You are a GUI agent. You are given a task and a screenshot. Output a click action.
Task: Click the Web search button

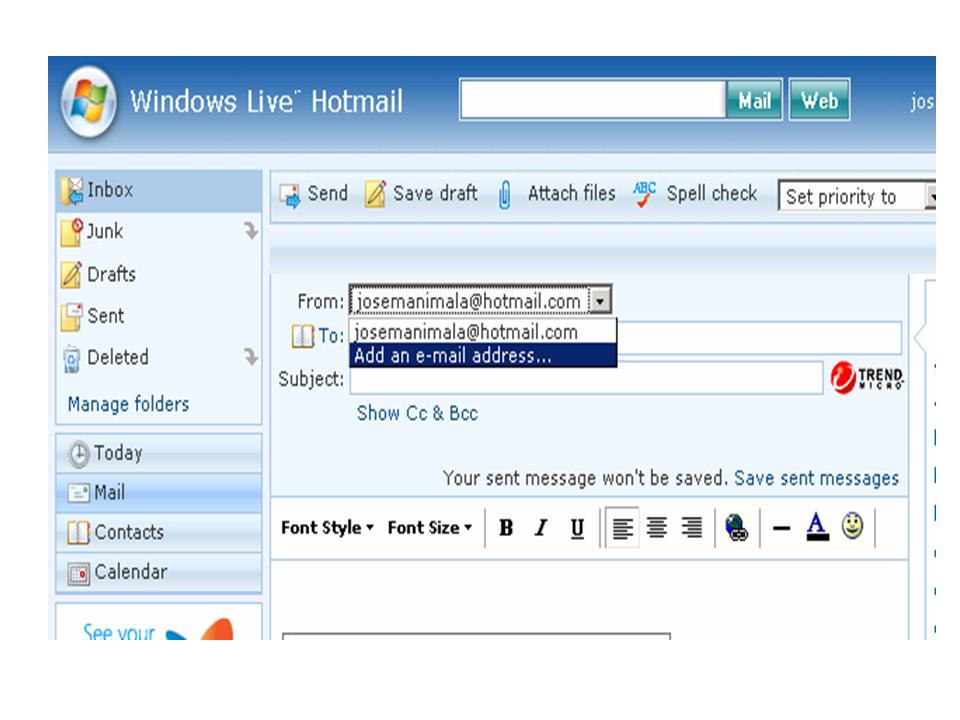[819, 100]
